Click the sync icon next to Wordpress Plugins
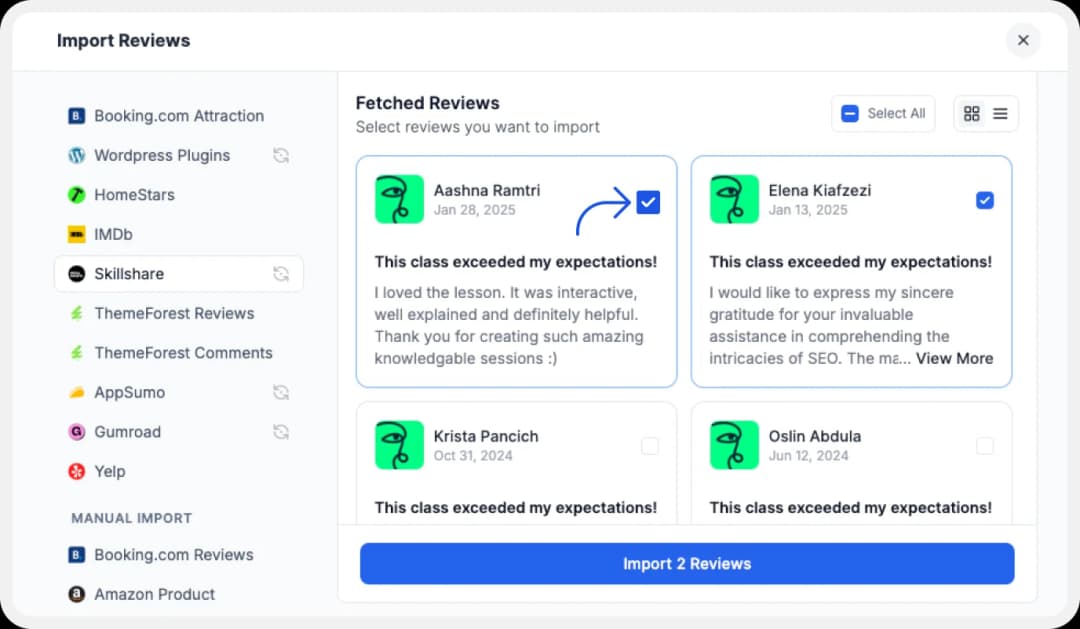 pyautogui.click(x=280, y=156)
